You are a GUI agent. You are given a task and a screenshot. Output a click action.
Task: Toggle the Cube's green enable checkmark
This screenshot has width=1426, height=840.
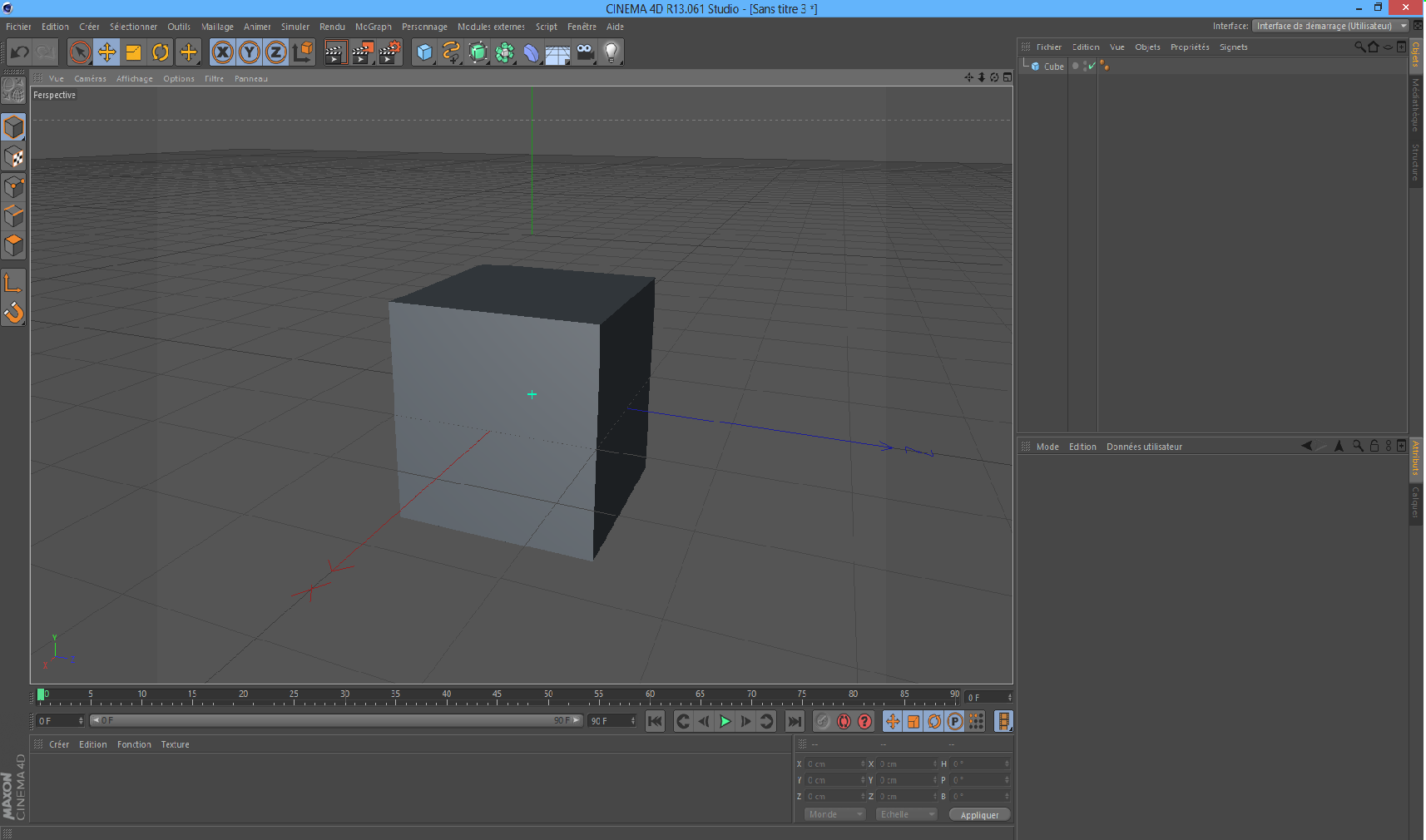click(1091, 67)
